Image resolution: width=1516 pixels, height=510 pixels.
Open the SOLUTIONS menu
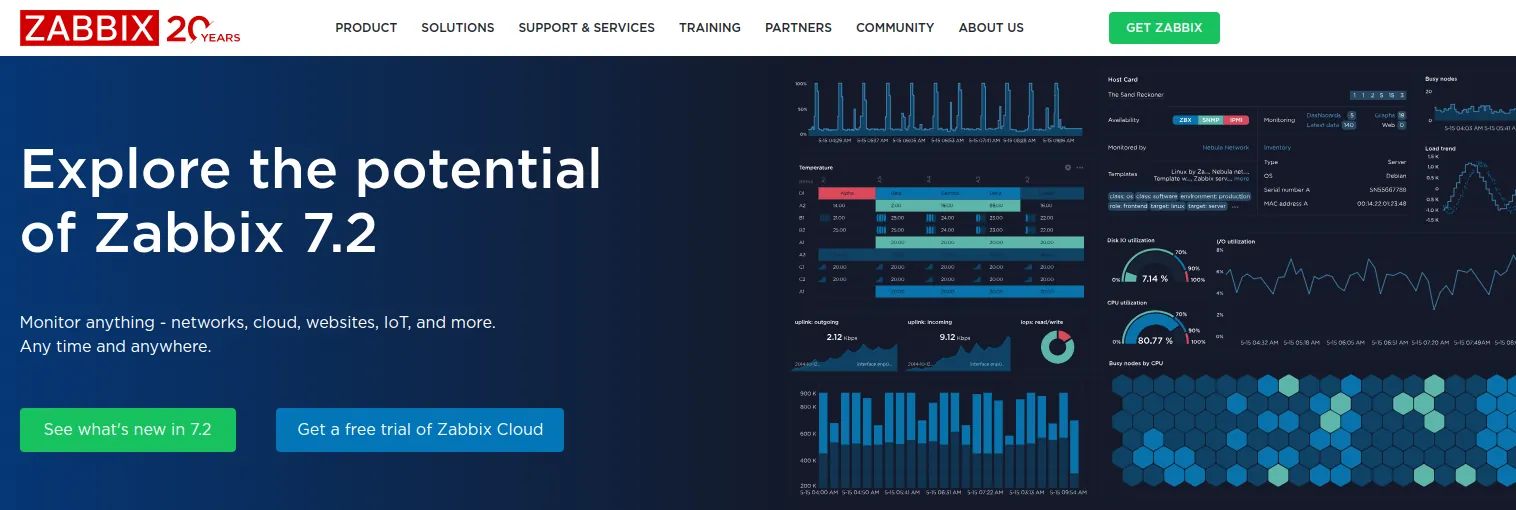click(457, 28)
